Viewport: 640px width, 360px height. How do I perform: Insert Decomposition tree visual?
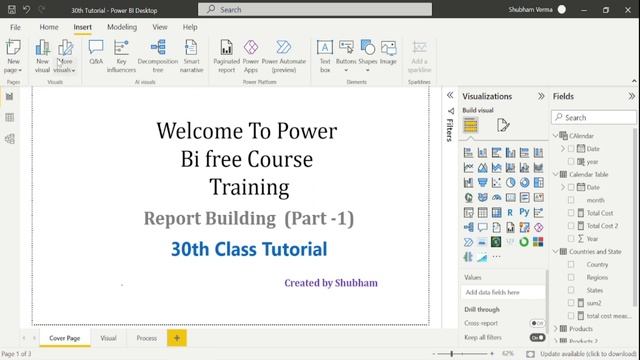[x=158, y=56]
